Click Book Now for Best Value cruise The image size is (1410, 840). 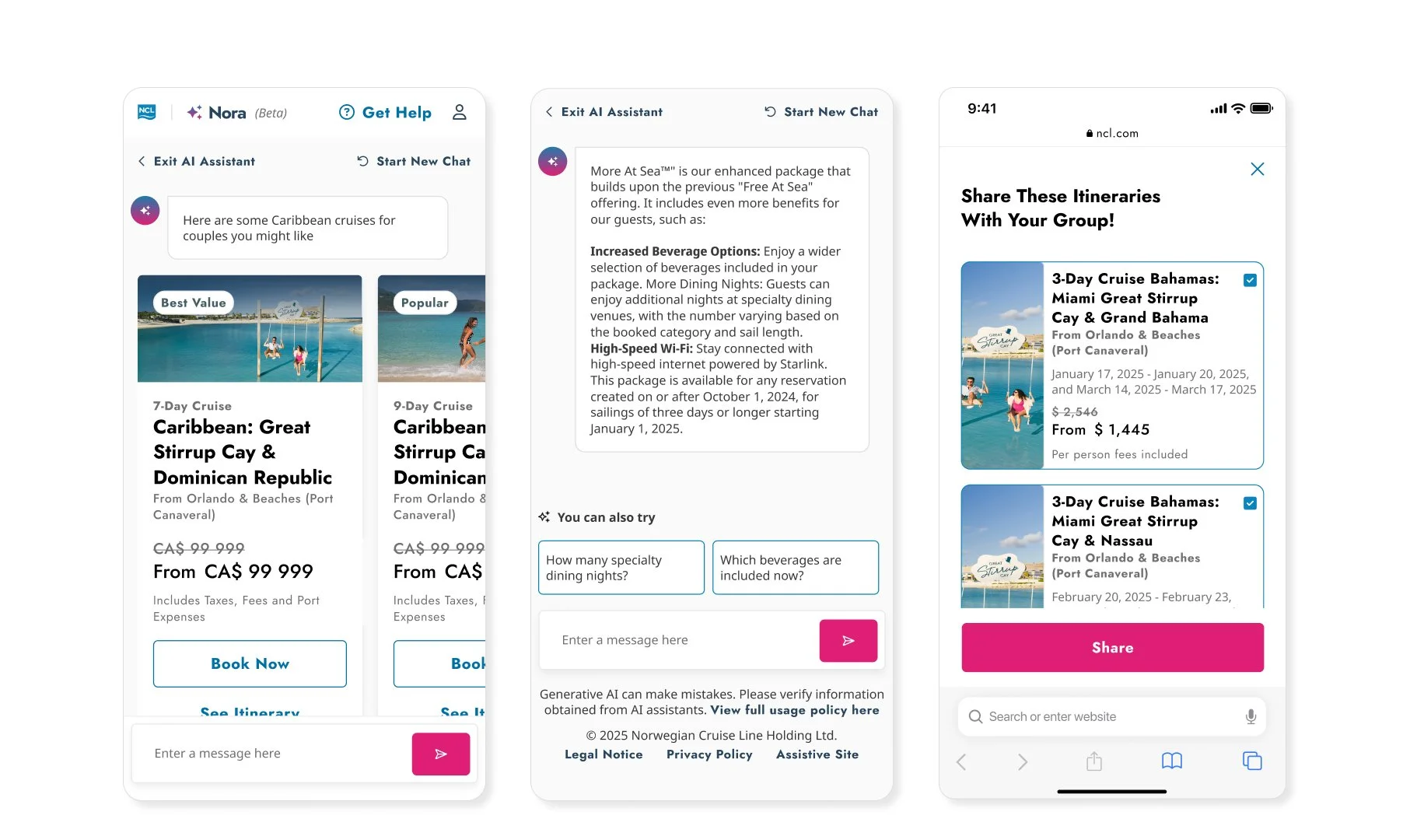pos(250,663)
